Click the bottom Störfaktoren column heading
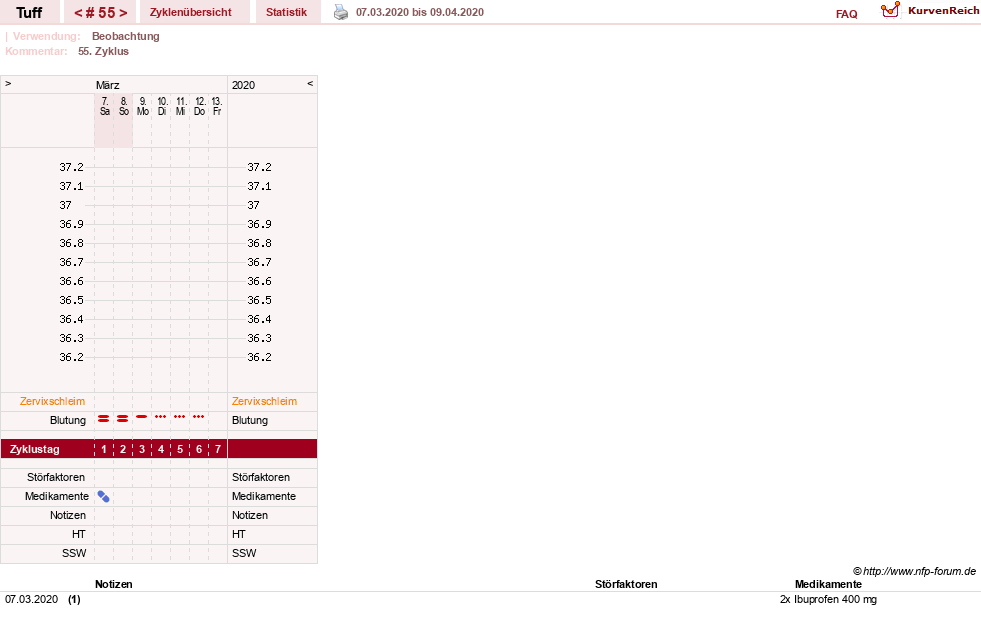This screenshot has width=981, height=623. pyautogui.click(x=626, y=584)
